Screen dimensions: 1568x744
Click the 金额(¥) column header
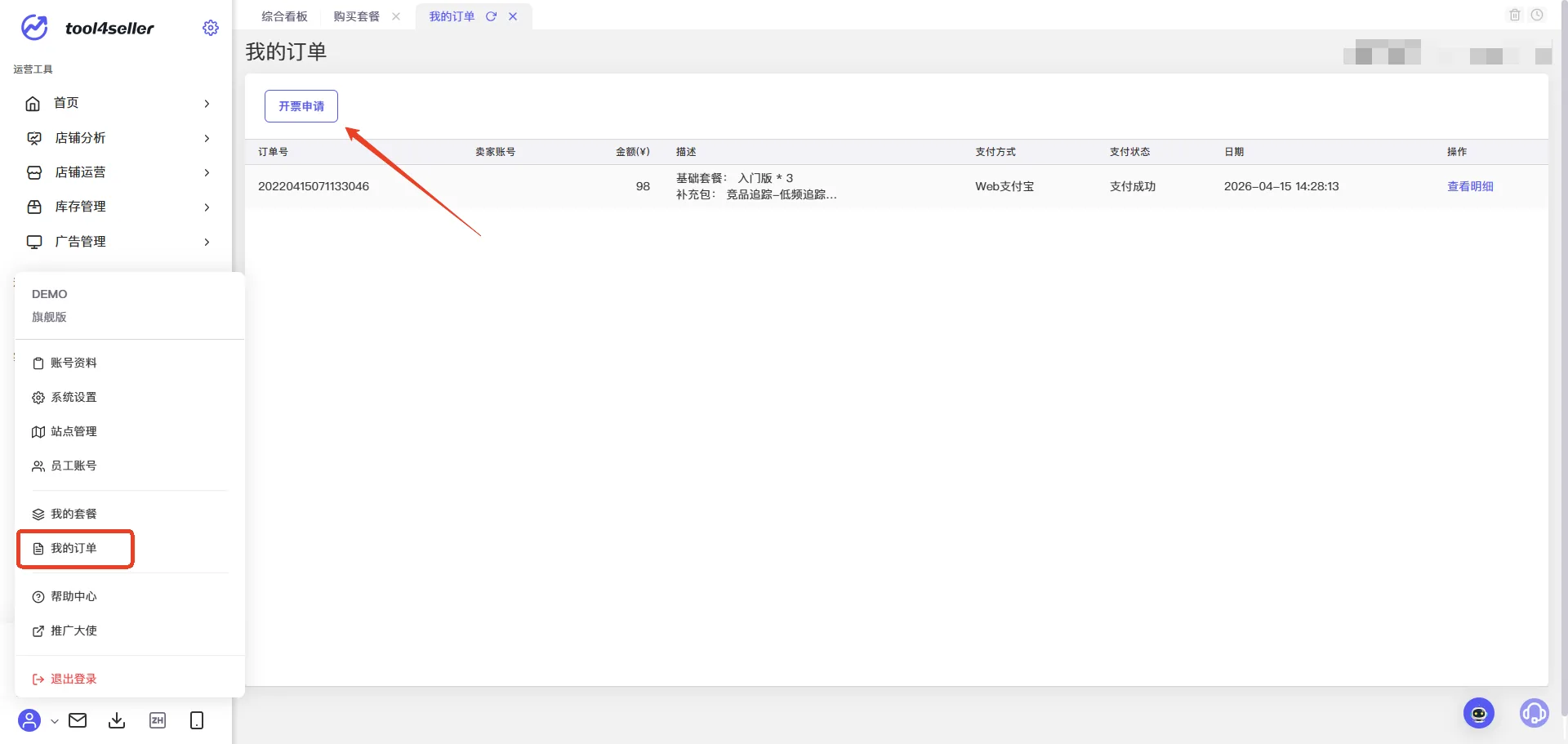[x=633, y=152]
